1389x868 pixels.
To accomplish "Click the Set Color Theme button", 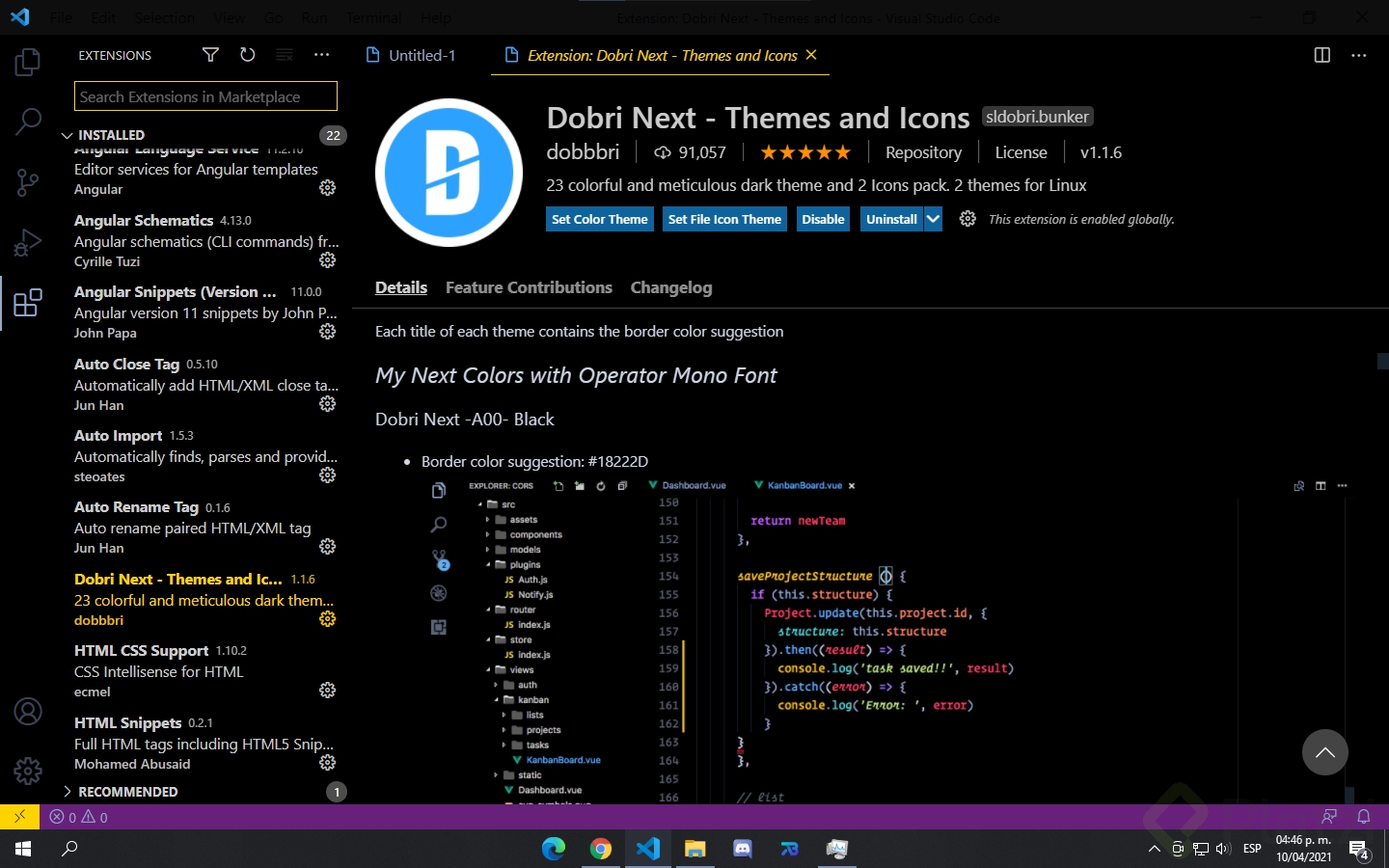I will pos(599,219).
